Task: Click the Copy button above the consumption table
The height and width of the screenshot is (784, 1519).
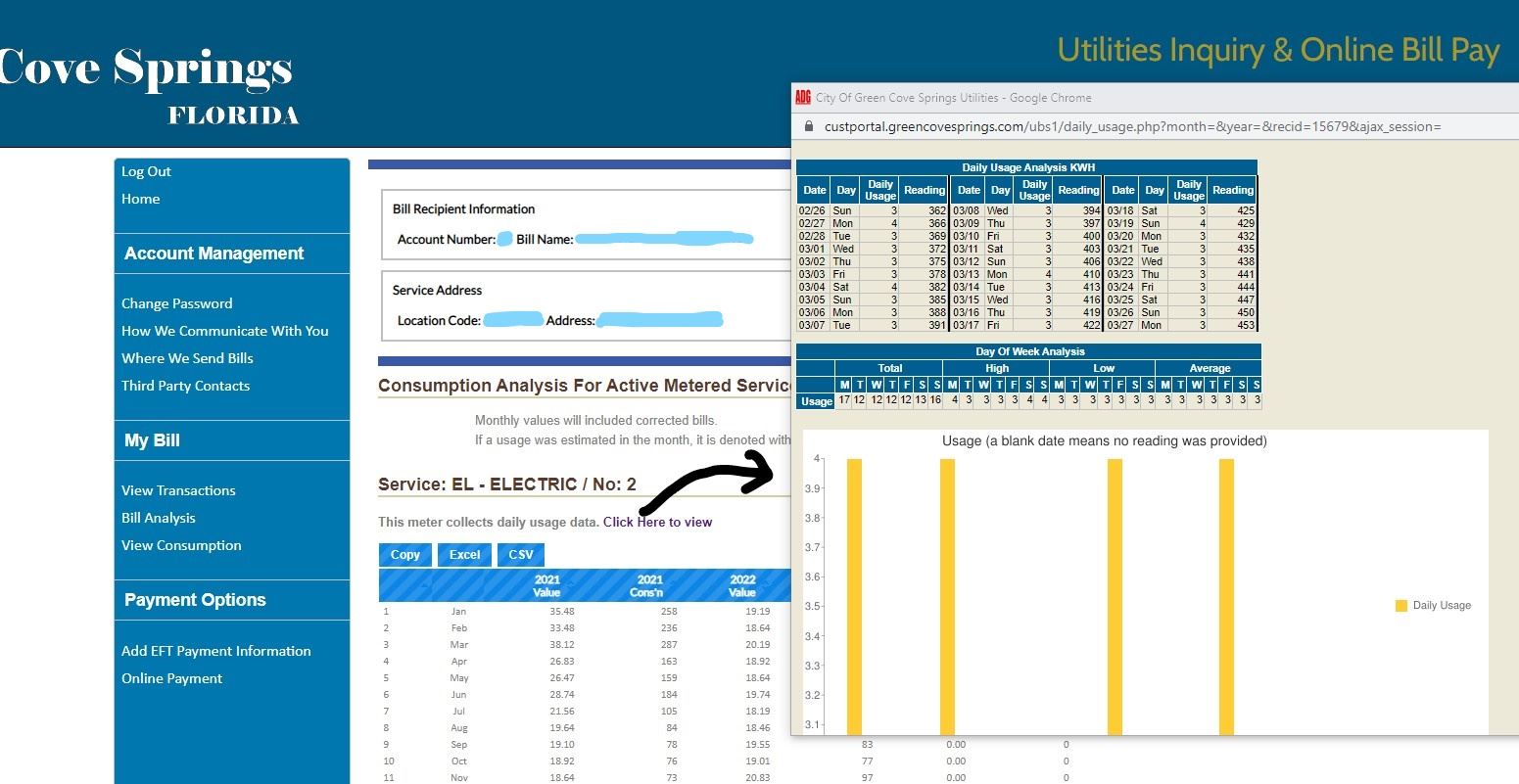Action: tap(404, 554)
